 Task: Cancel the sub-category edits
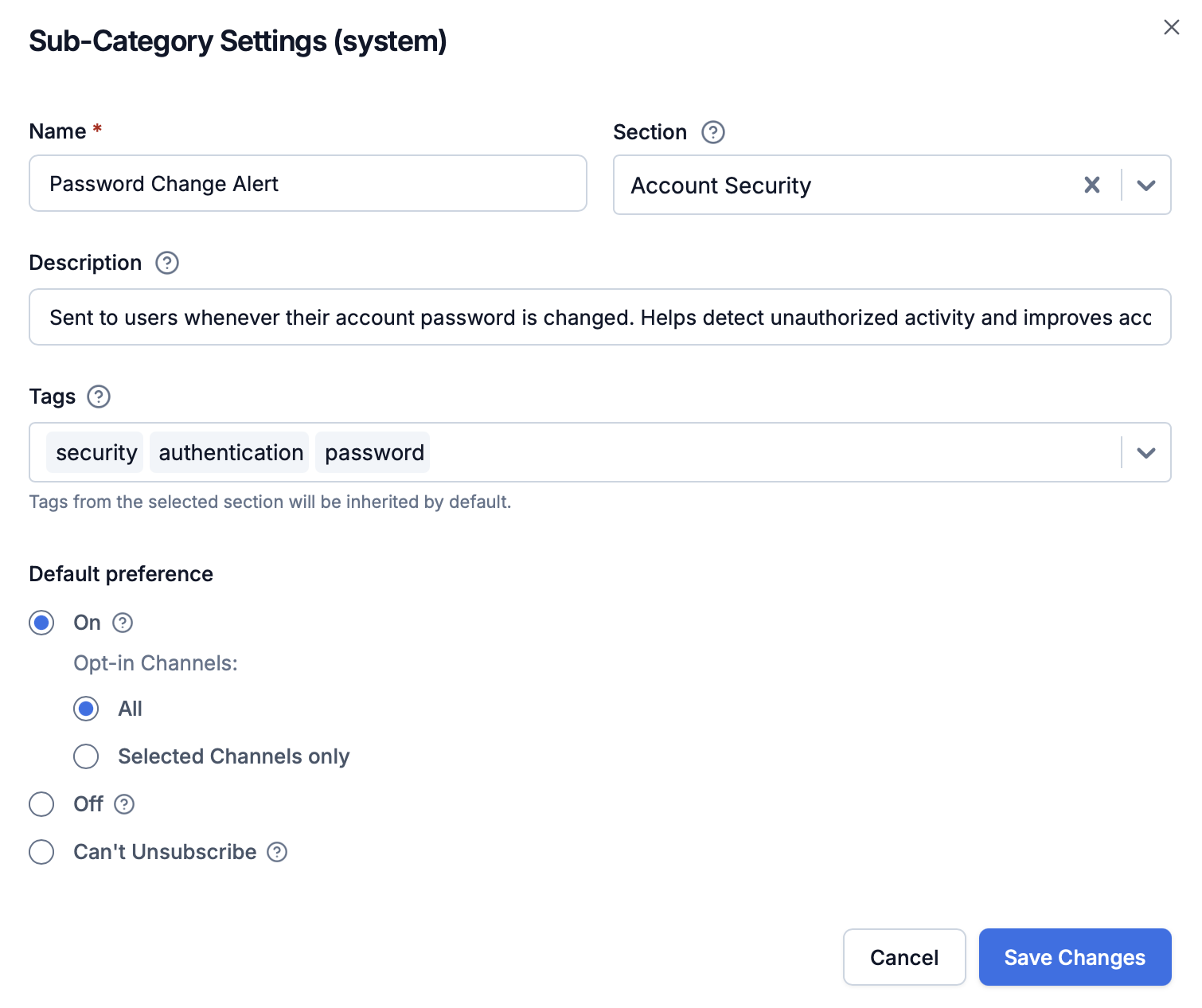click(x=903, y=957)
